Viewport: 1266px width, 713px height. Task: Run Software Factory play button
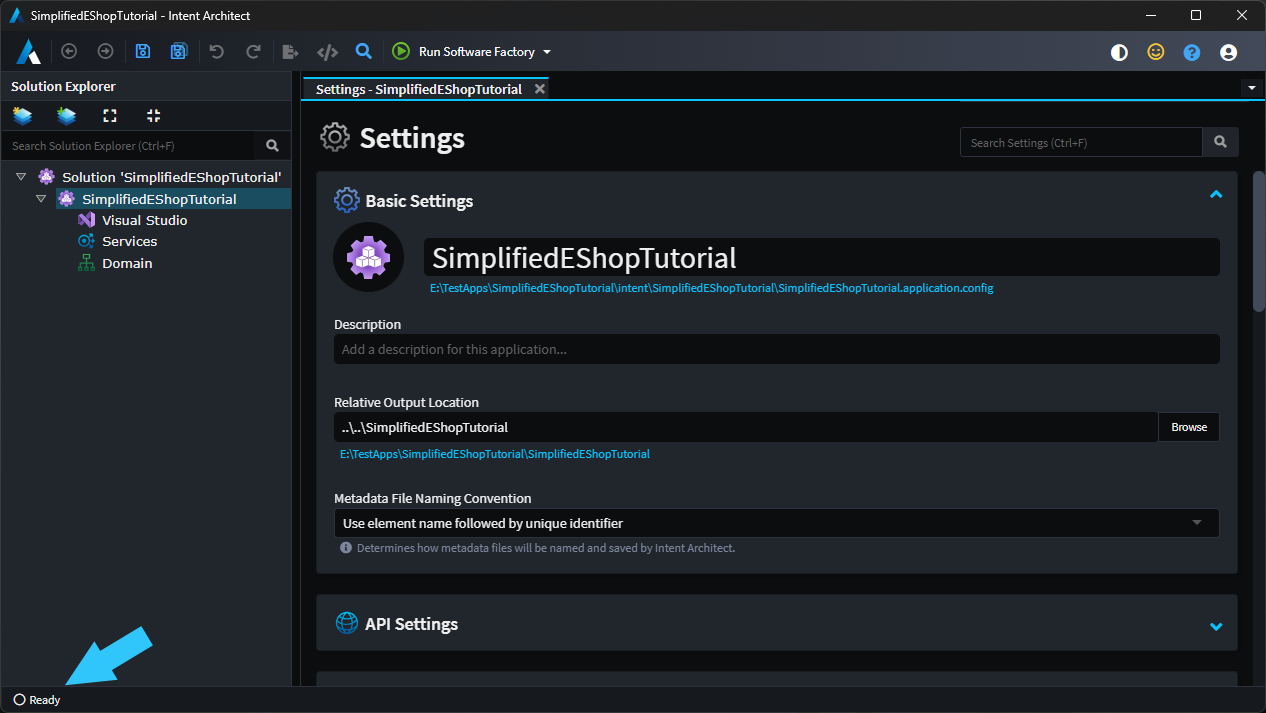click(x=401, y=51)
